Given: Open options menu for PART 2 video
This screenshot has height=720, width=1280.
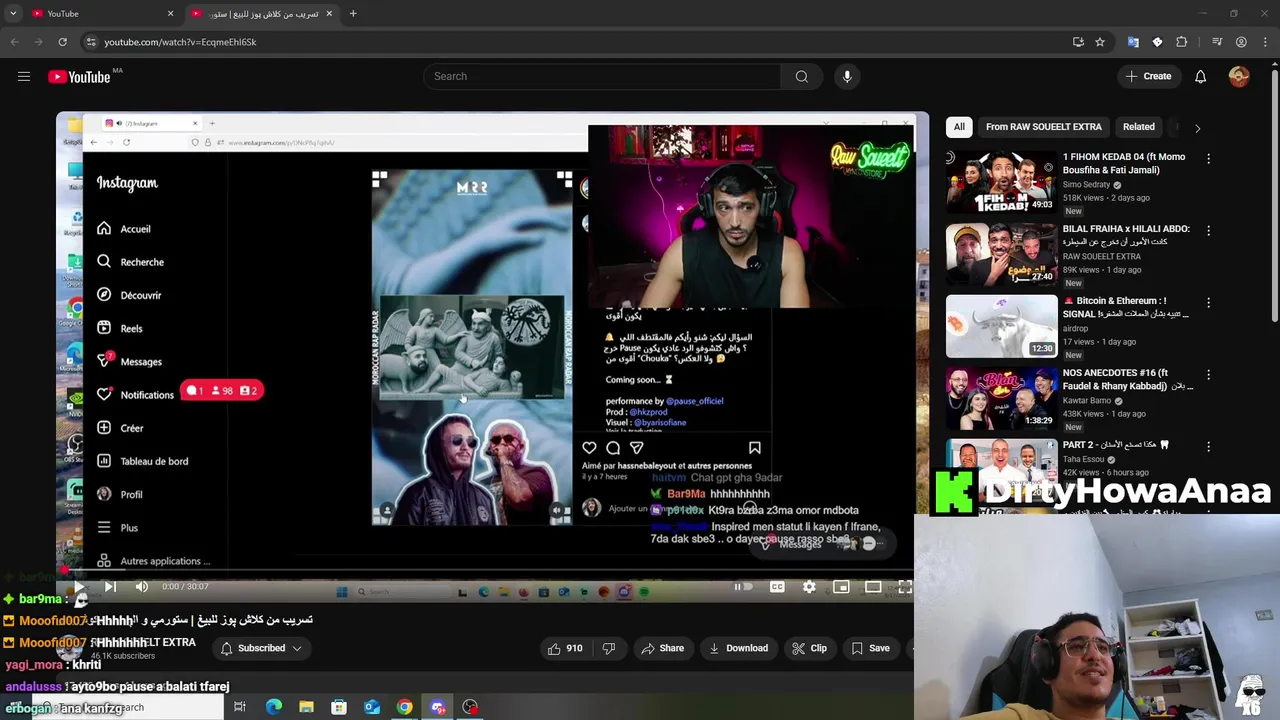Looking at the screenshot, I should click(x=1208, y=446).
